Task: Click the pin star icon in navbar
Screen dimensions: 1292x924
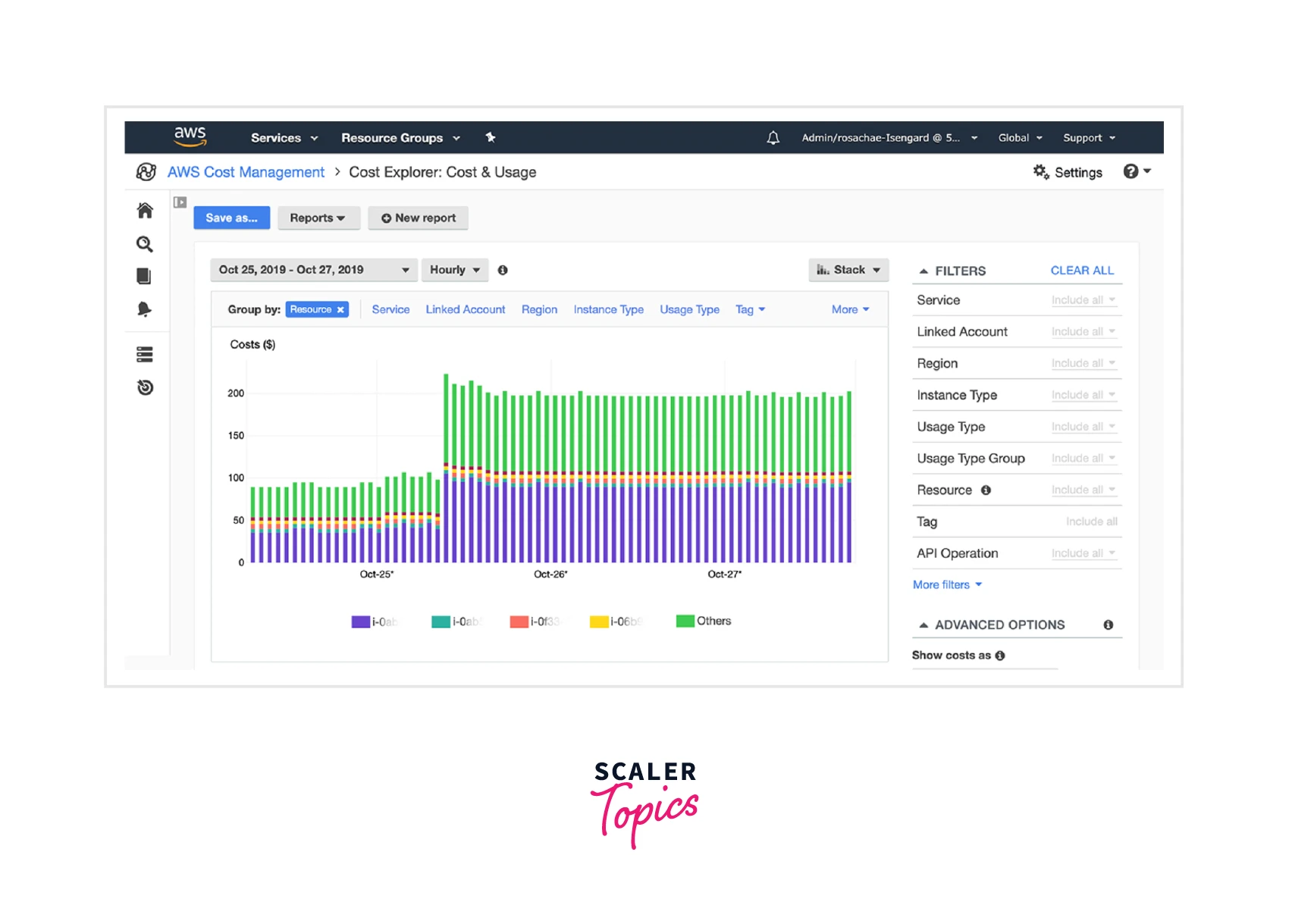Action: pos(491,137)
